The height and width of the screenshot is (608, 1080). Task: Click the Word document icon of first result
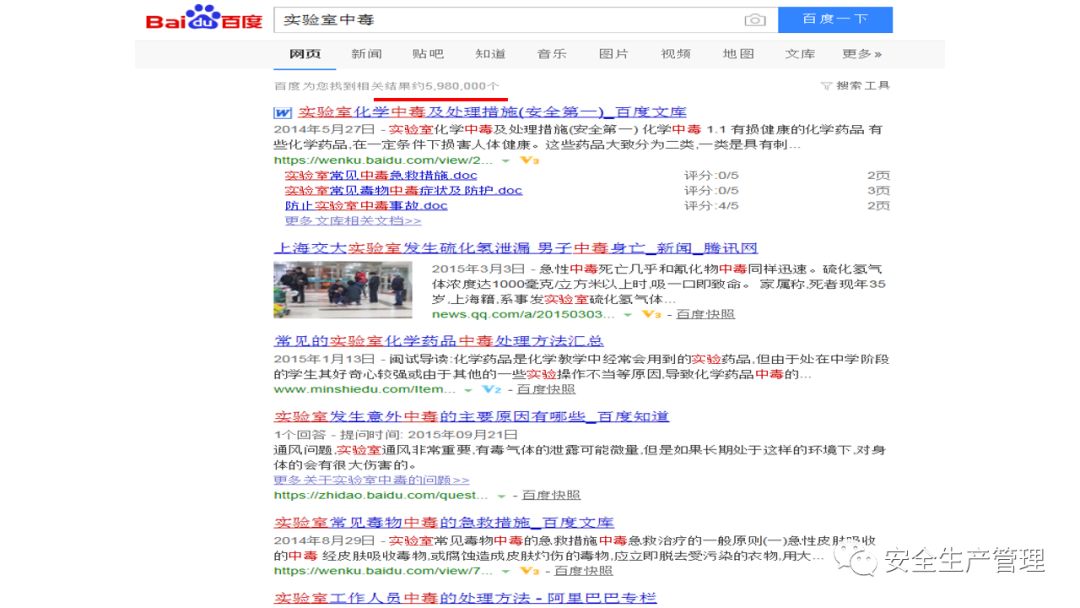point(282,112)
